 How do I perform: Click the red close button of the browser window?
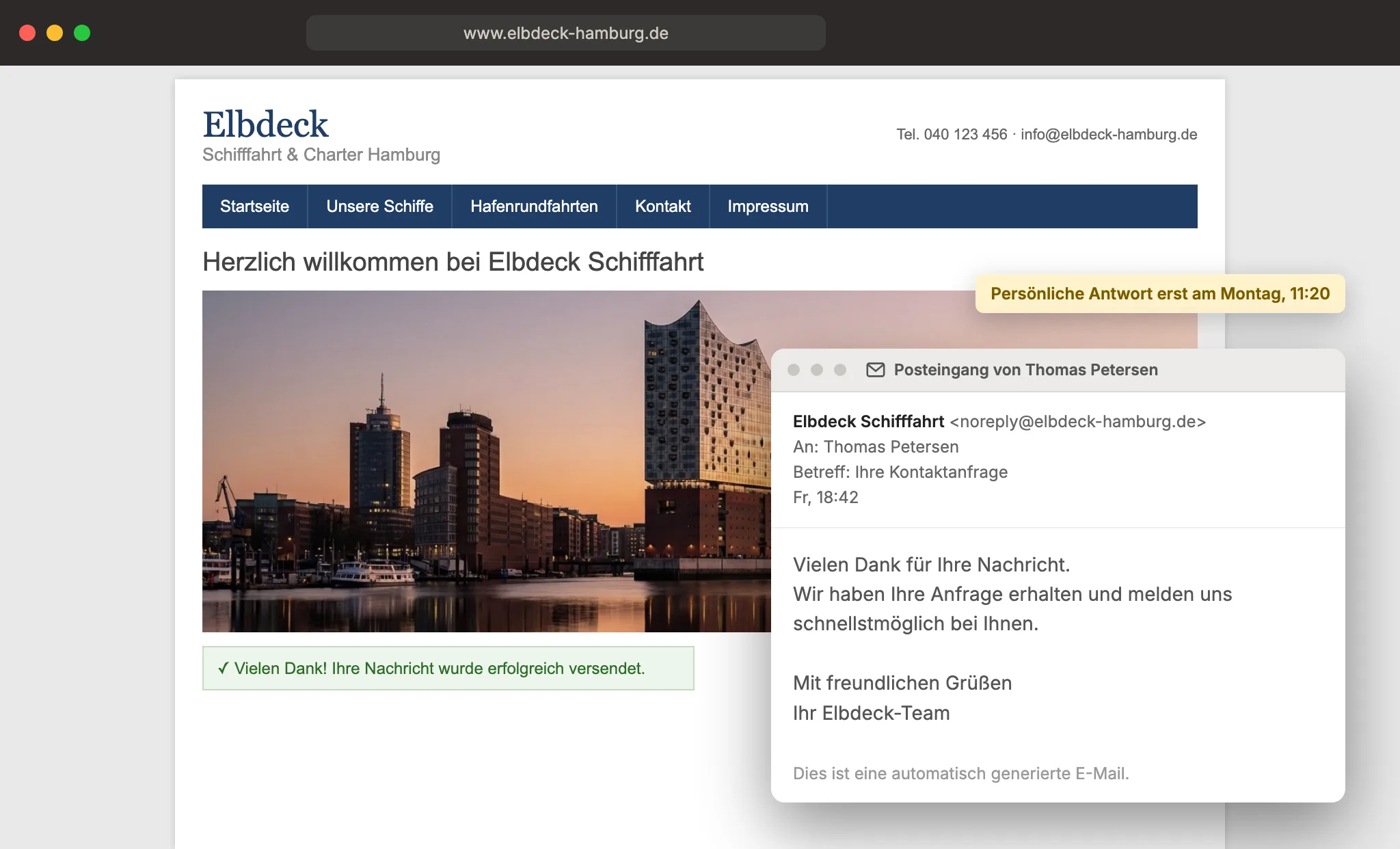pos(27,33)
